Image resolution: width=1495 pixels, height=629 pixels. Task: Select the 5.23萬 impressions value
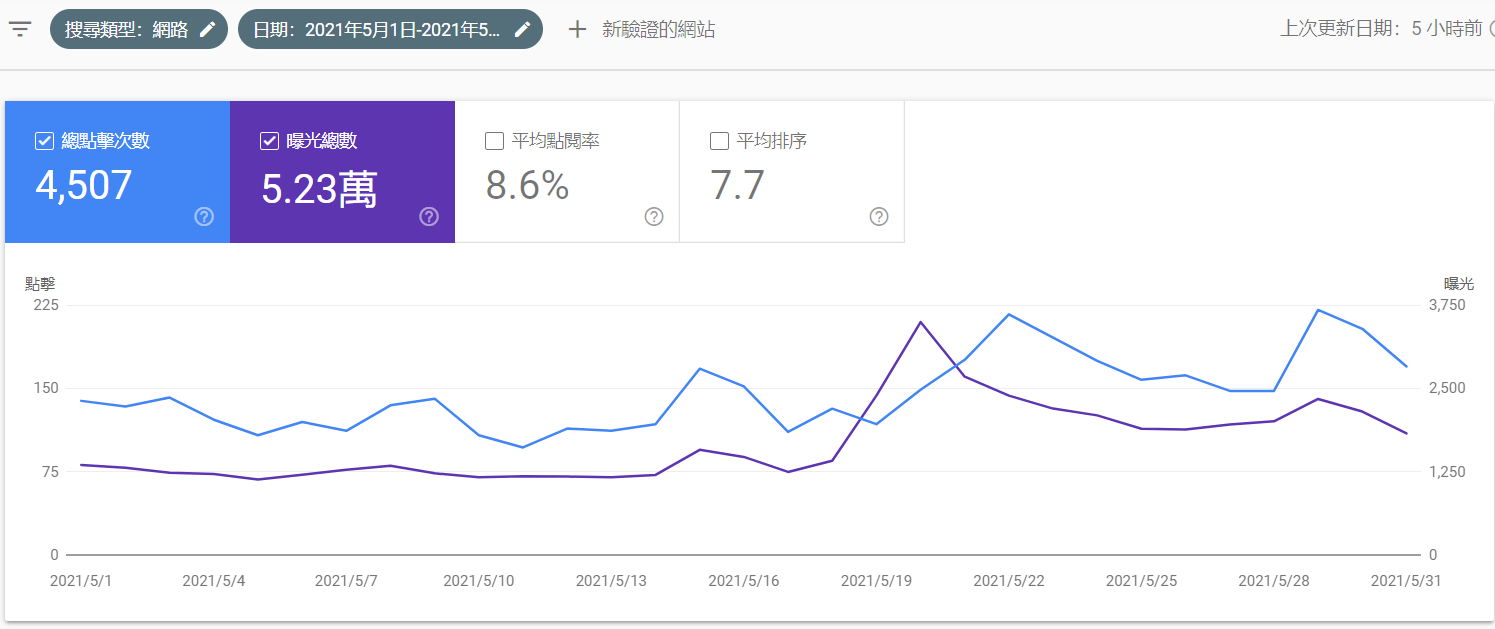[x=319, y=189]
